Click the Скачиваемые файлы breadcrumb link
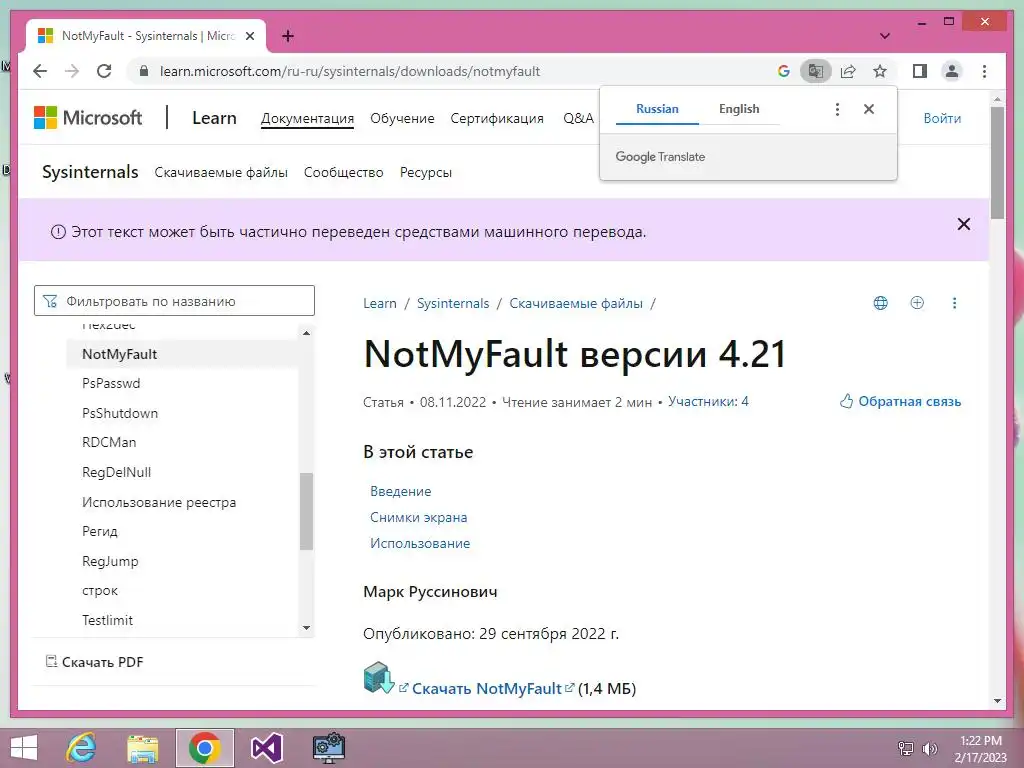Image resolution: width=1024 pixels, height=768 pixels. (575, 303)
